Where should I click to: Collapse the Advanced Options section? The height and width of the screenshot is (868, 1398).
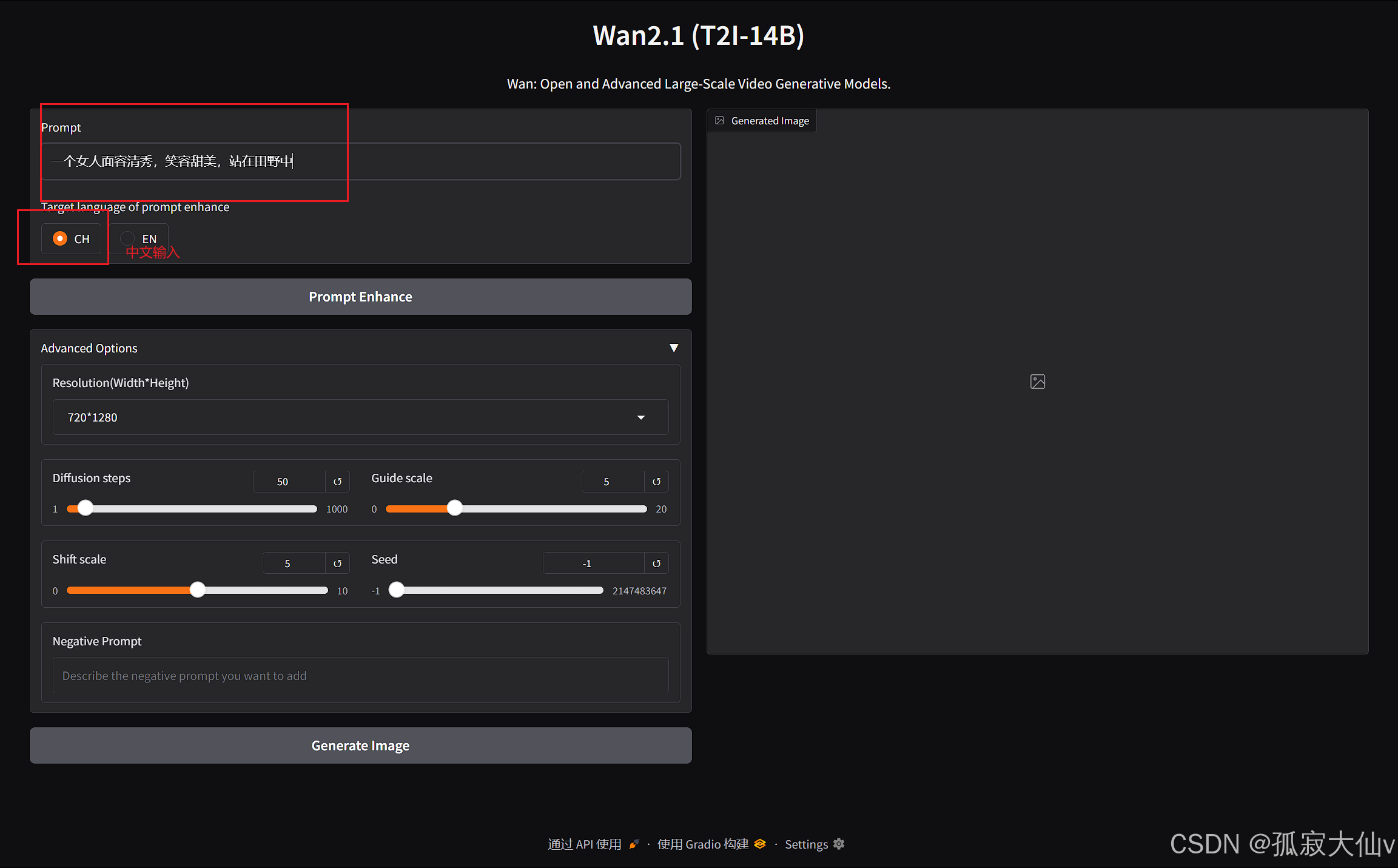(x=673, y=348)
